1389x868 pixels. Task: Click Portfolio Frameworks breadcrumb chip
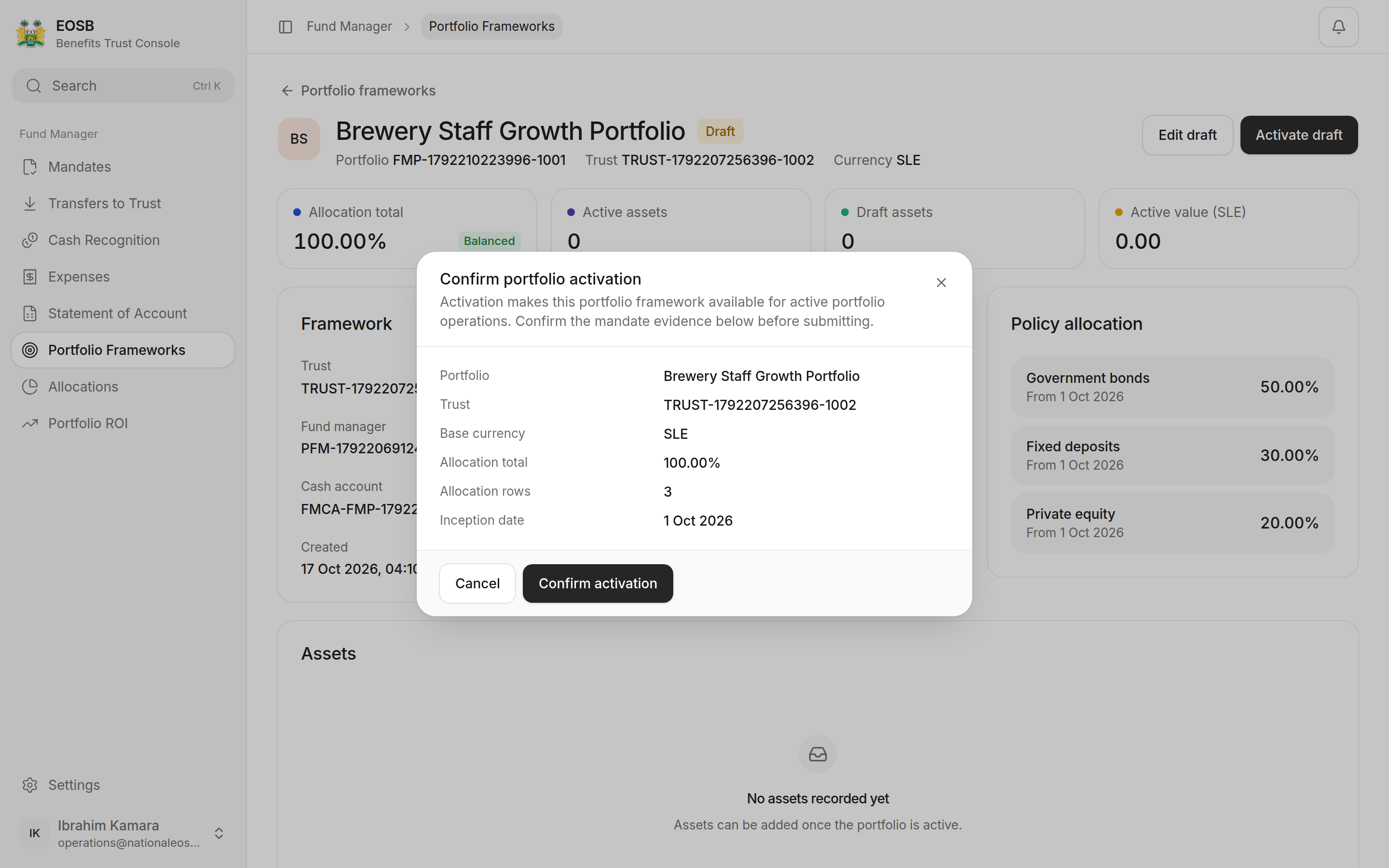tap(491, 27)
